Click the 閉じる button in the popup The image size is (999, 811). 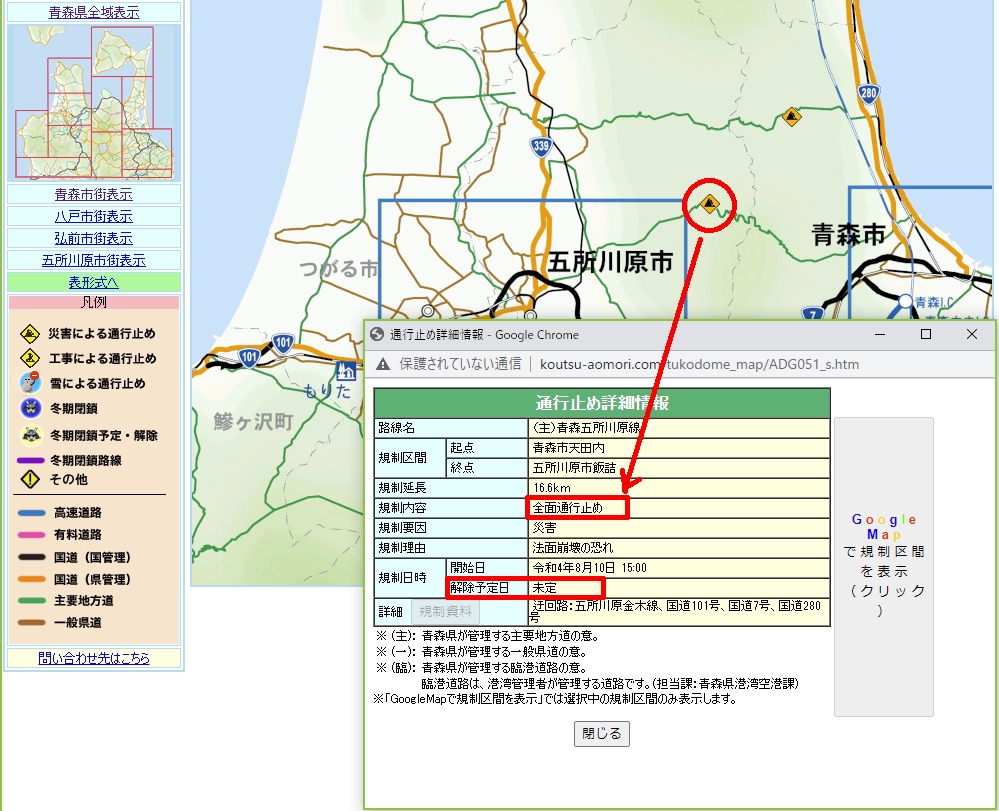click(x=601, y=734)
